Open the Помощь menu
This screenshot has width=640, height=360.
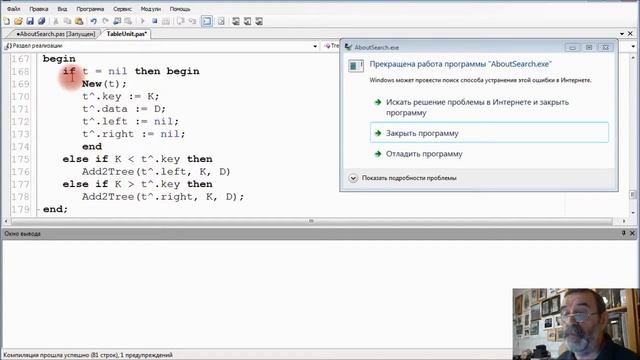180,9
